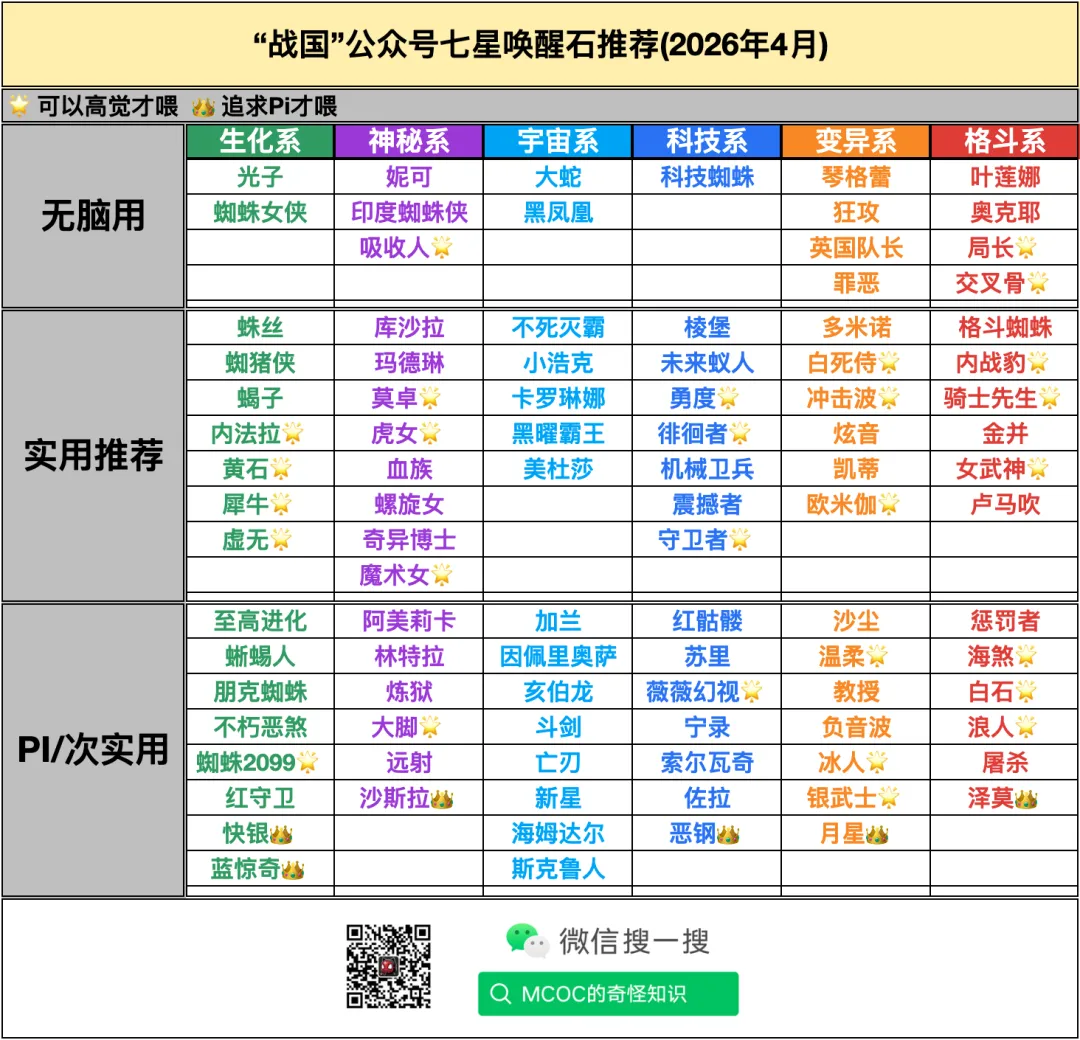This screenshot has height=1040, width=1080.
Task: Click the 无脑用 row header
Action: [x=93, y=216]
